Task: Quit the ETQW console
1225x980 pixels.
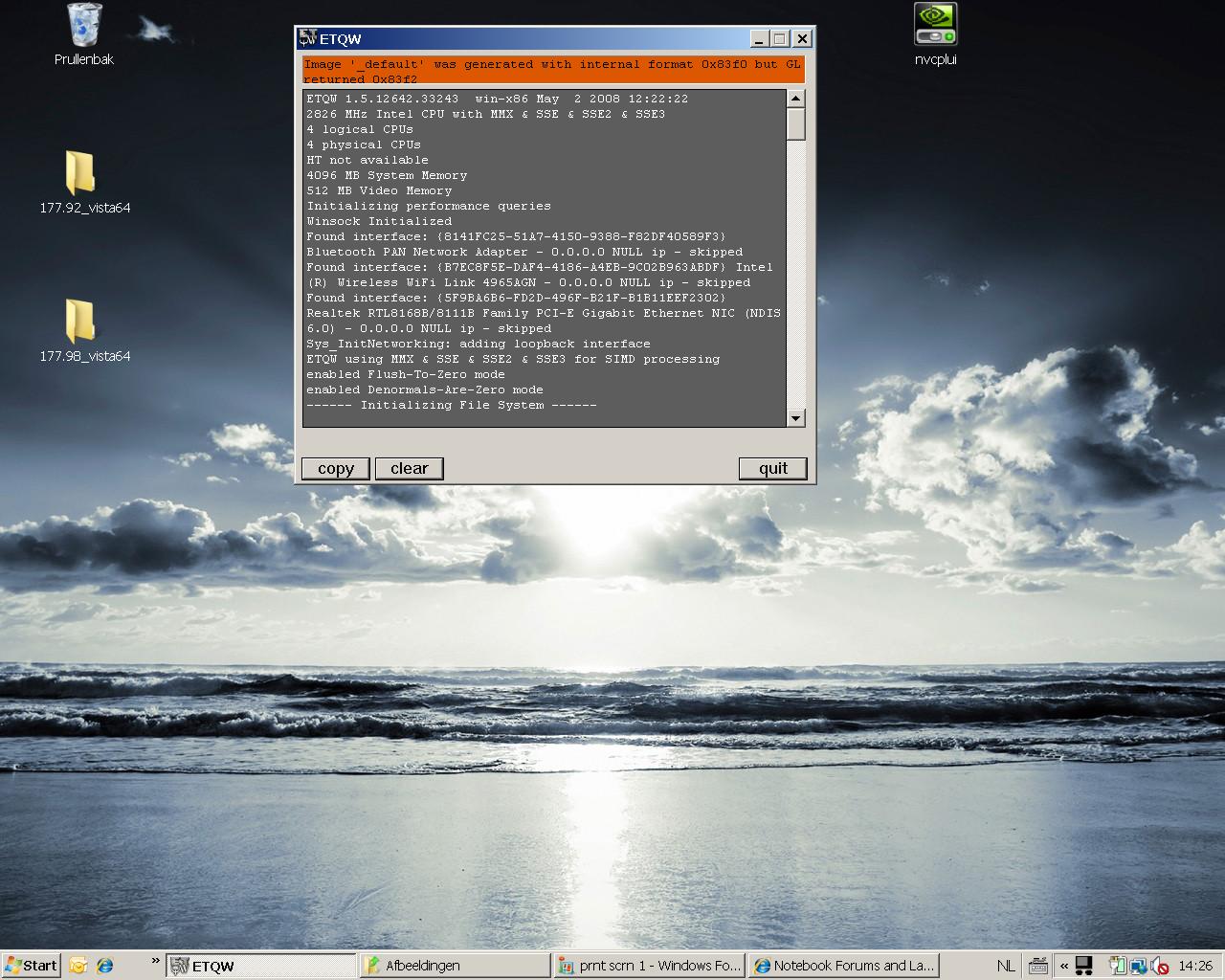Action: pos(772,468)
